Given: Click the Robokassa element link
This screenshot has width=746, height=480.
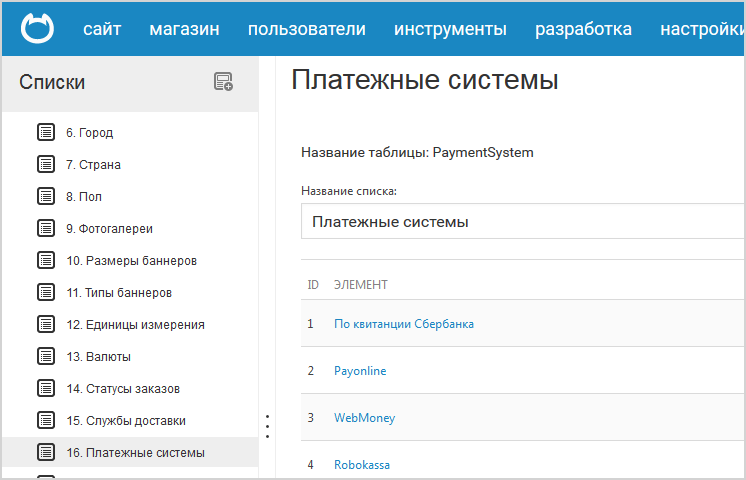Looking at the screenshot, I should pos(362,465).
